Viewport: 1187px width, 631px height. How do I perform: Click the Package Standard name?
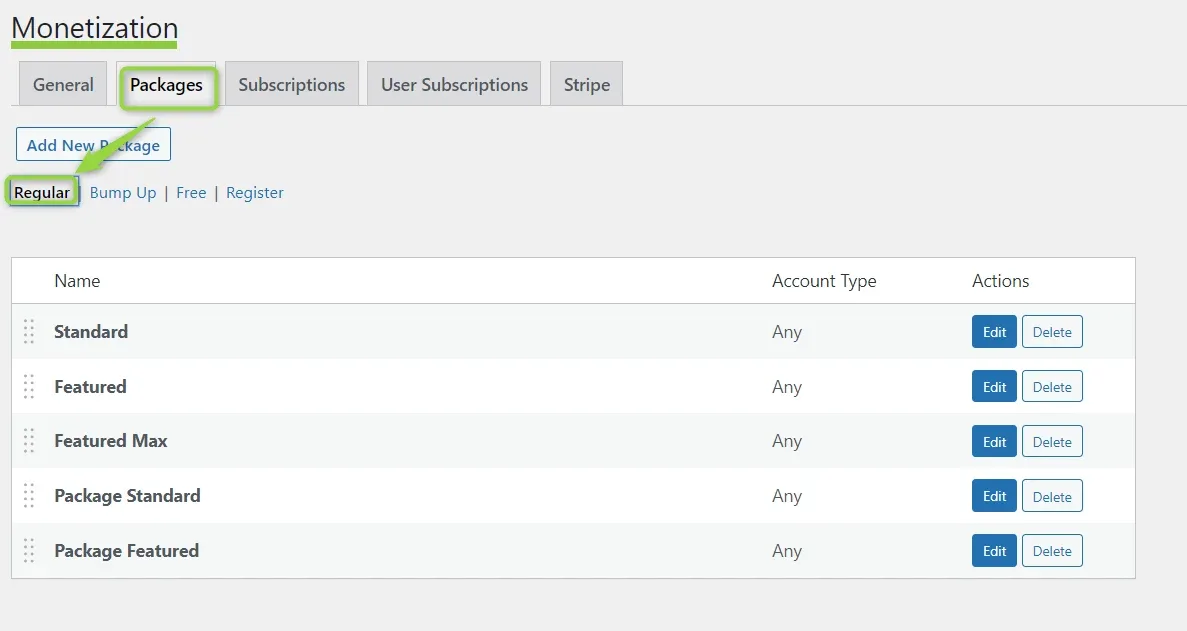click(127, 496)
